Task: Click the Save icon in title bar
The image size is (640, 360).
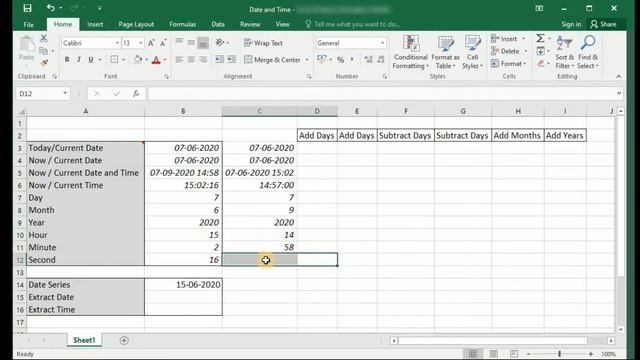Action: 27,8
